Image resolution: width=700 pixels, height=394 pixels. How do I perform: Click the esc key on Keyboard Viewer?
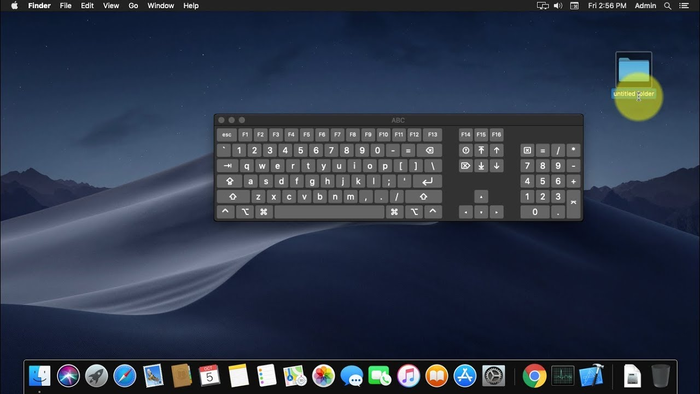(x=227, y=135)
